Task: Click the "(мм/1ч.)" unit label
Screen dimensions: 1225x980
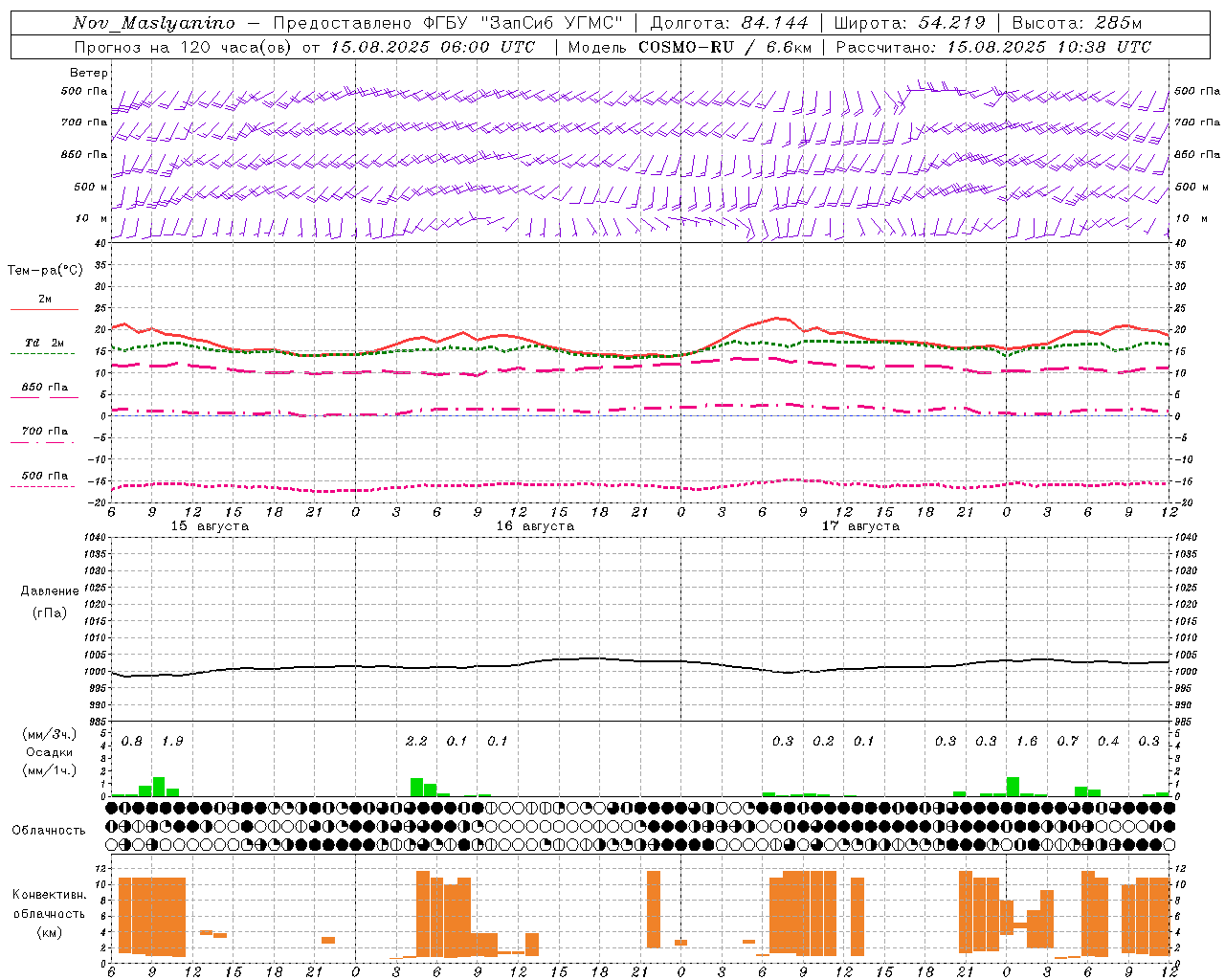Action: pos(50,770)
